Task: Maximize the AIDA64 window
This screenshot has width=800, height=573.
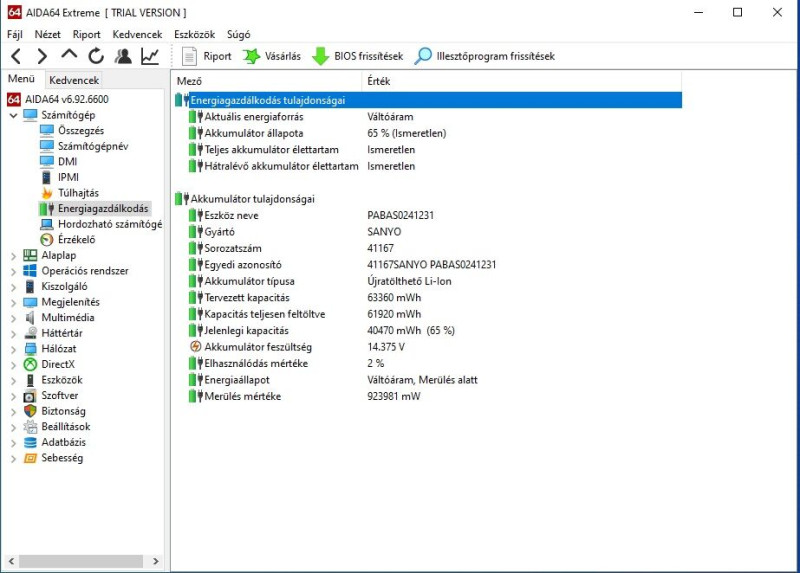Action: coord(737,12)
